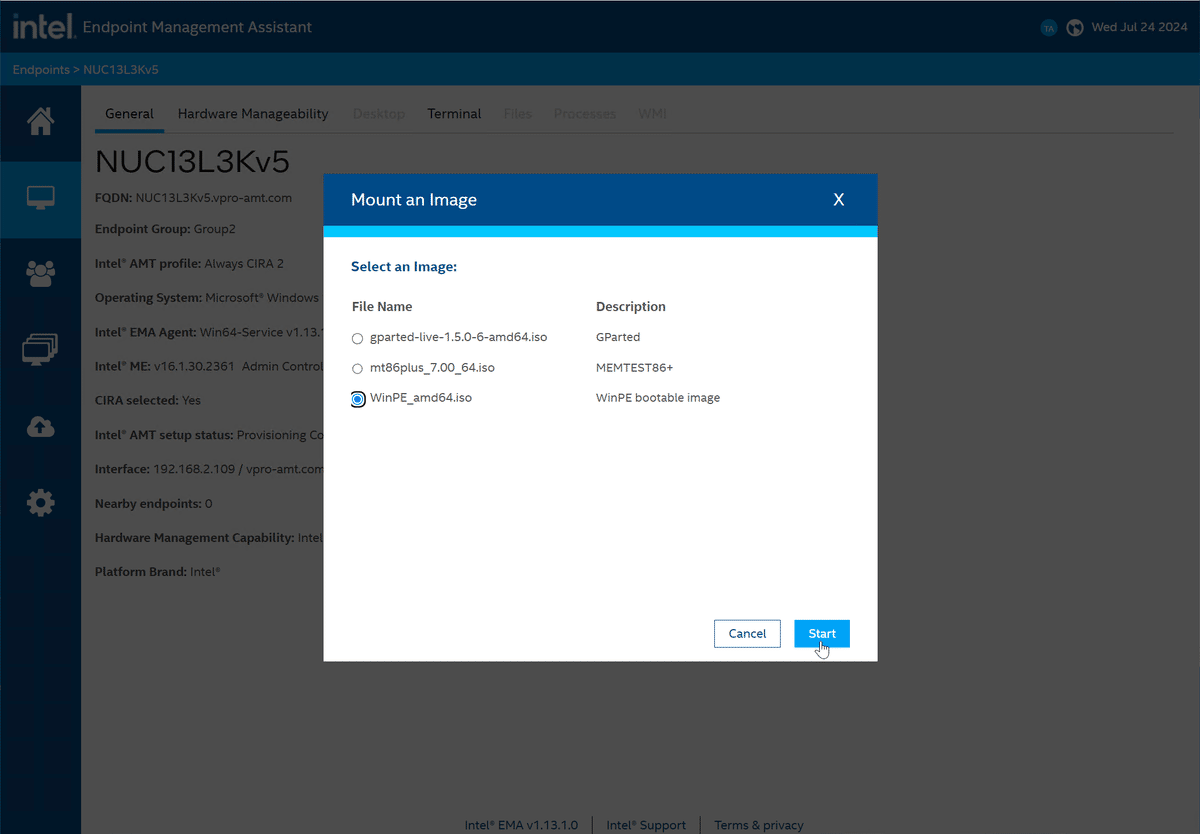The width and height of the screenshot is (1200, 834).
Task: Click the Intel logo in header
Action: click(43, 27)
